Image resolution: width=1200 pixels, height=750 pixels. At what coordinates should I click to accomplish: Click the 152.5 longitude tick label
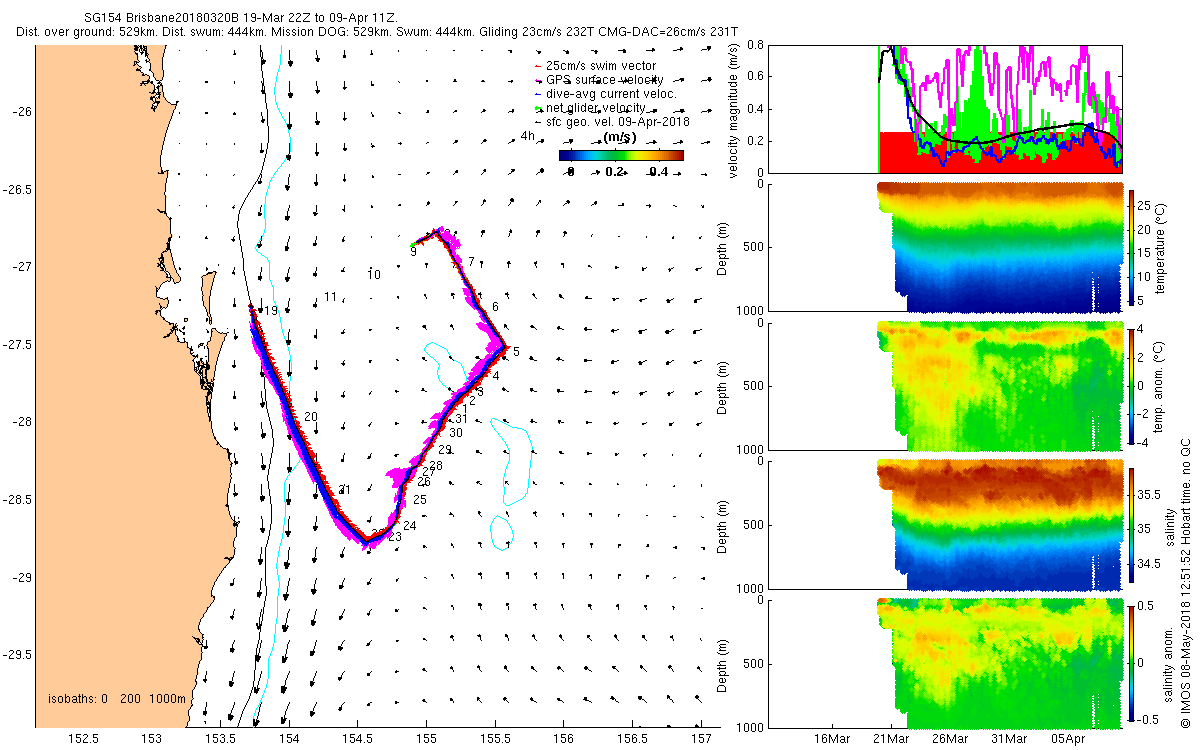click(x=82, y=739)
